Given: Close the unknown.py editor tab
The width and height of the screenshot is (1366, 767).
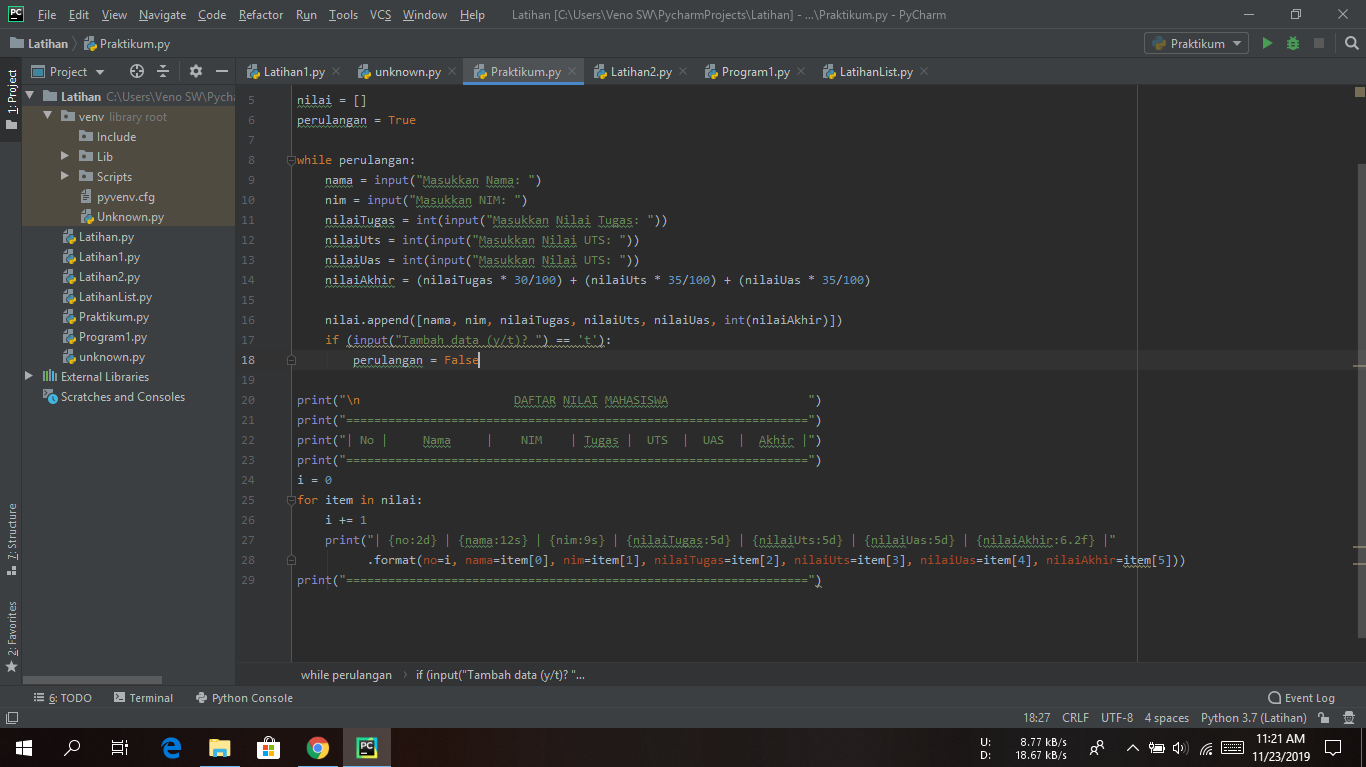Looking at the screenshot, I should point(452,71).
